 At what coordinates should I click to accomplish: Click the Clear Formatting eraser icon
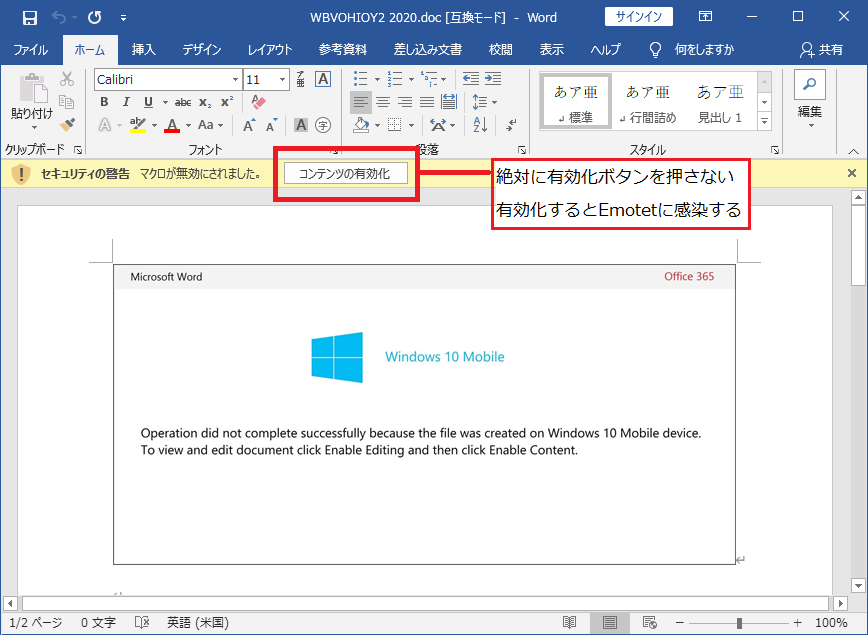coord(258,102)
